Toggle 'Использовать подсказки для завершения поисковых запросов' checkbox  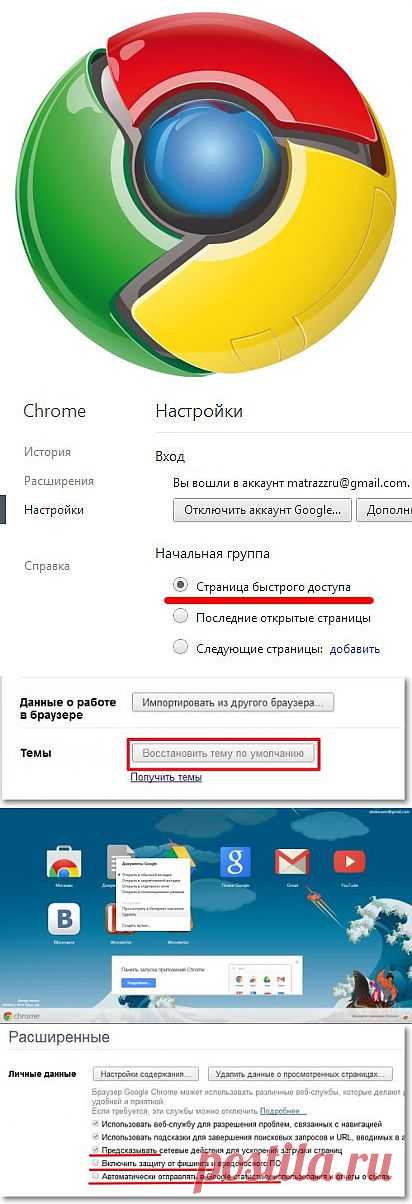95,1138
